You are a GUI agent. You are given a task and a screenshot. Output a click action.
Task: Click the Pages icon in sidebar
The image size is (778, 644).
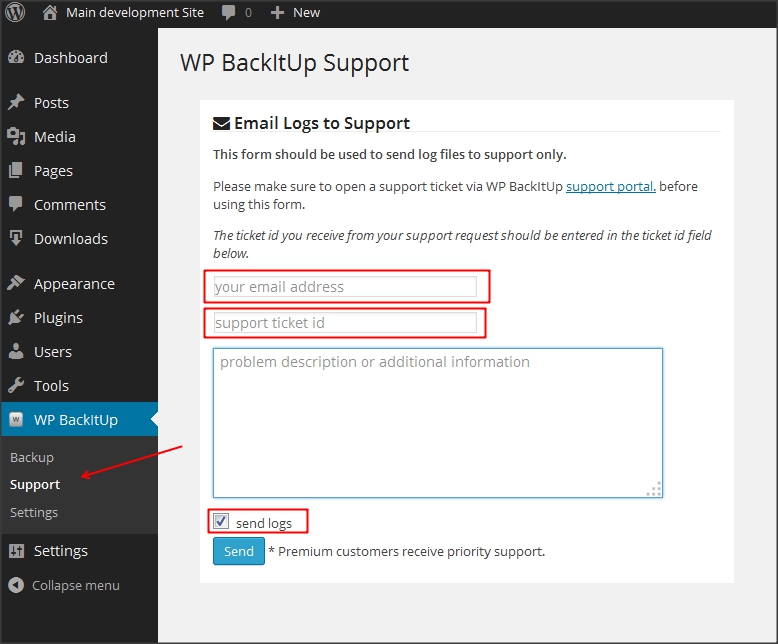tap(16, 171)
